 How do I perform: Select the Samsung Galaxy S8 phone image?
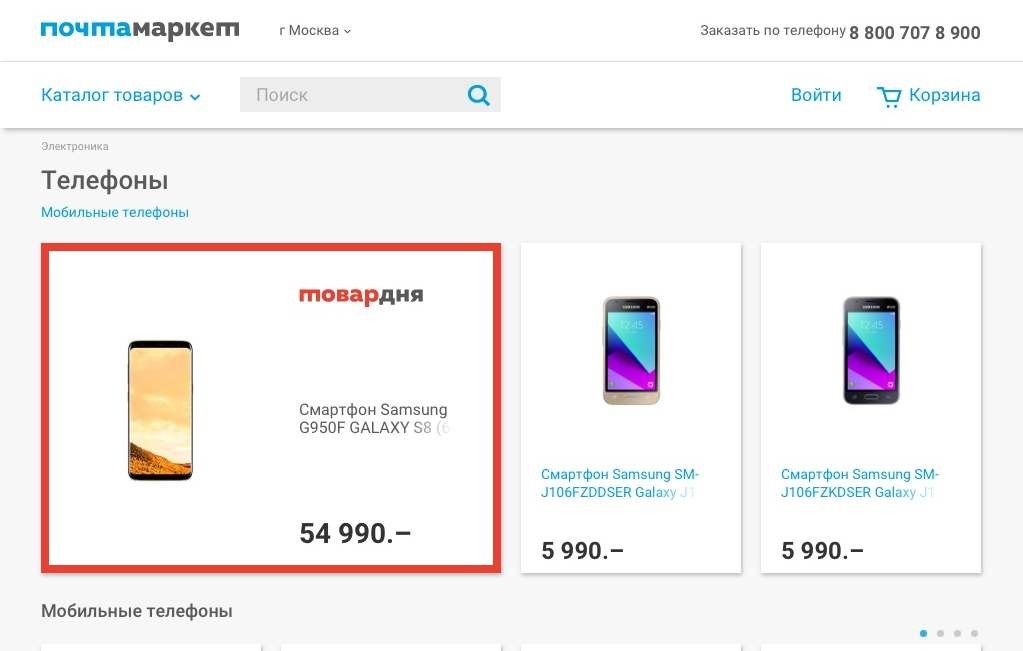click(x=160, y=410)
